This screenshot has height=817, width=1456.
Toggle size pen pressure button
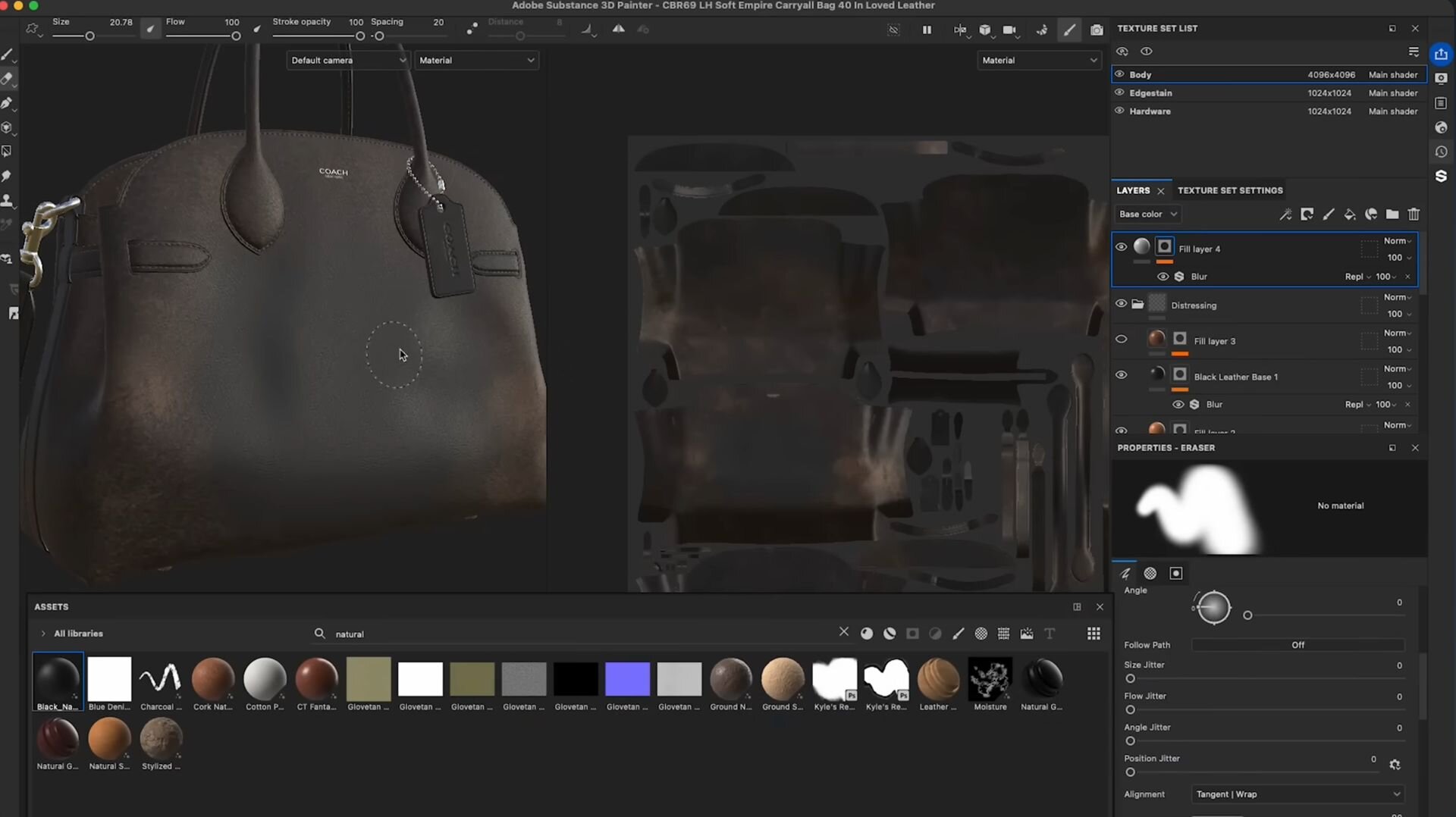pyautogui.click(x=151, y=29)
